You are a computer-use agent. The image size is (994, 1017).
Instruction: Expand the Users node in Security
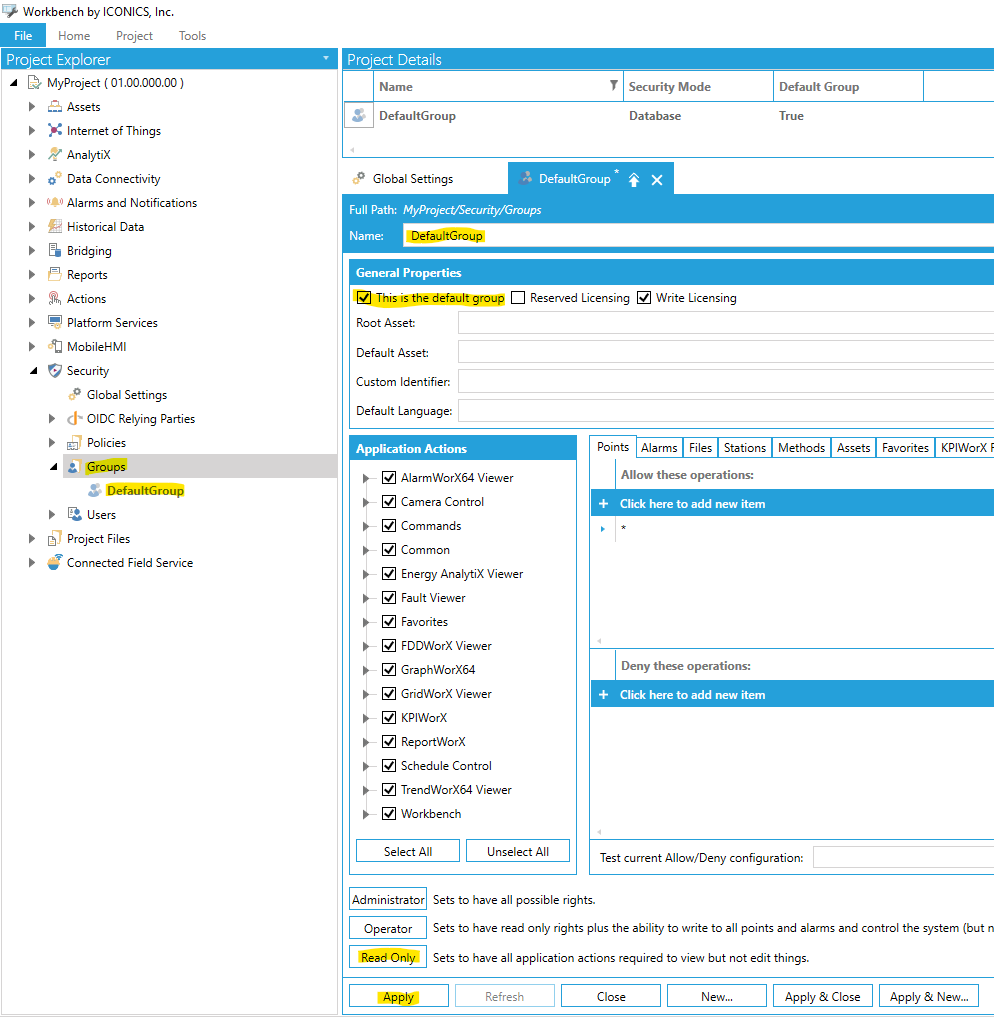pyautogui.click(x=53, y=515)
